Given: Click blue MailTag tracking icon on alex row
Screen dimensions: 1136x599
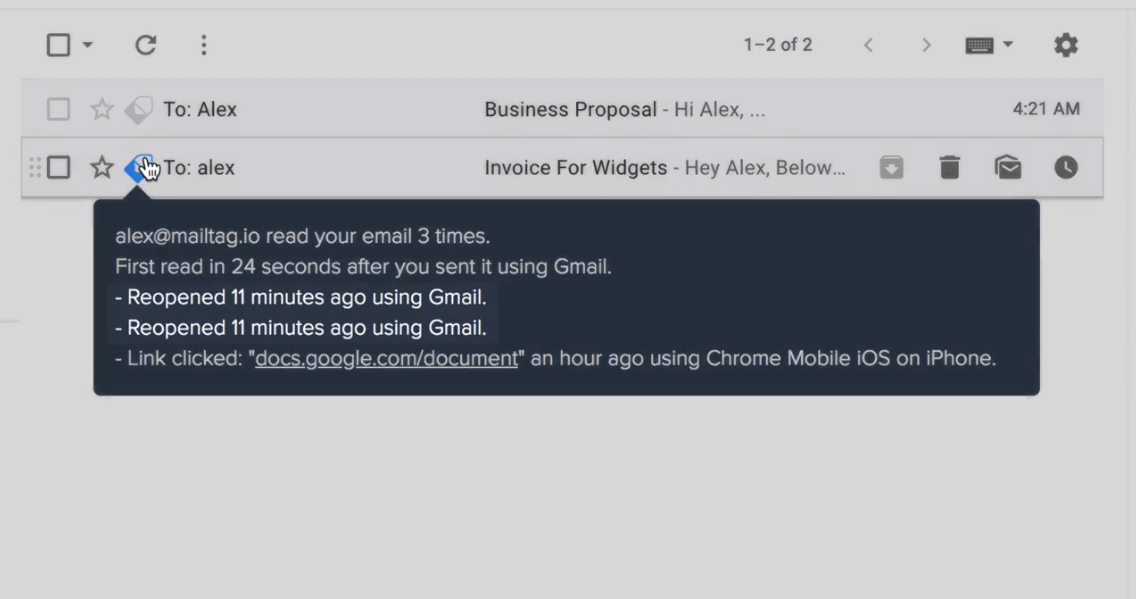Looking at the screenshot, I should coord(138,168).
